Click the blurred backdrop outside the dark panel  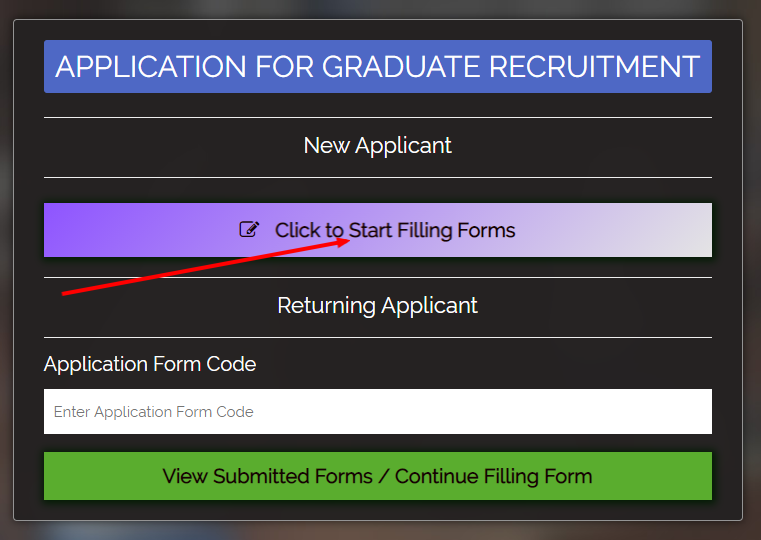(x=379, y=531)
